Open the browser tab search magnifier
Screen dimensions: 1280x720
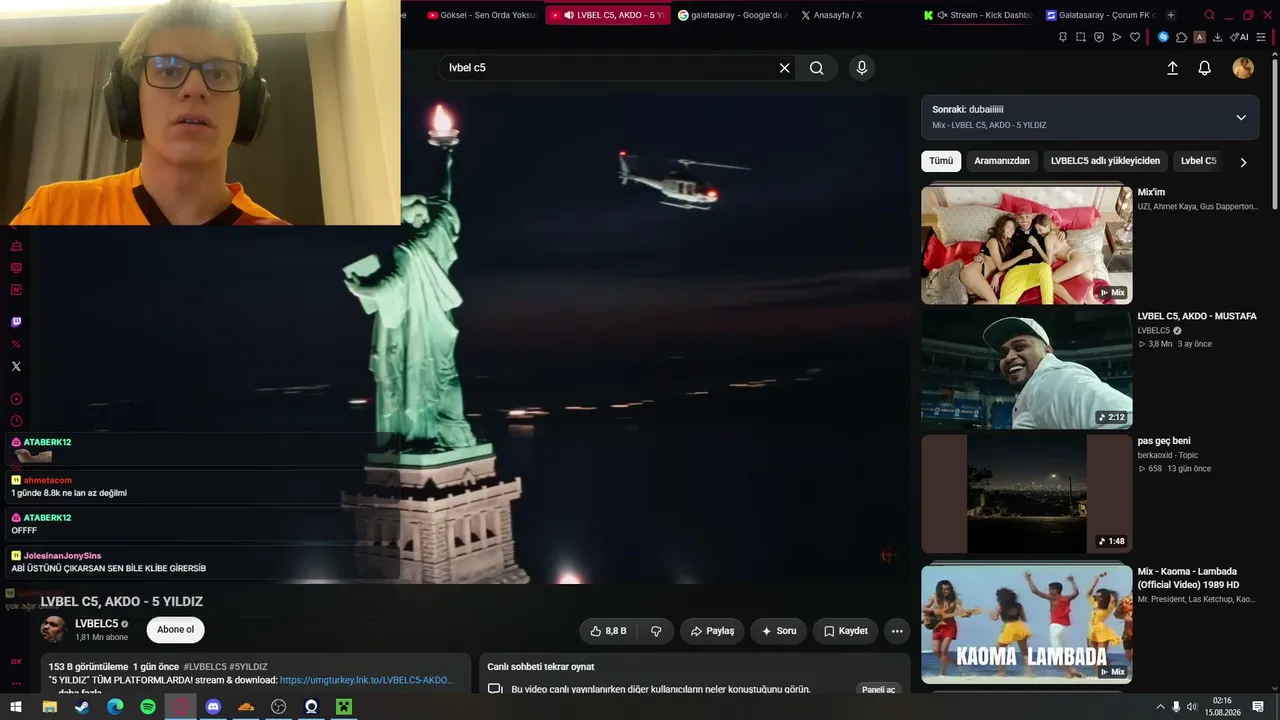tap(1209, 15)
